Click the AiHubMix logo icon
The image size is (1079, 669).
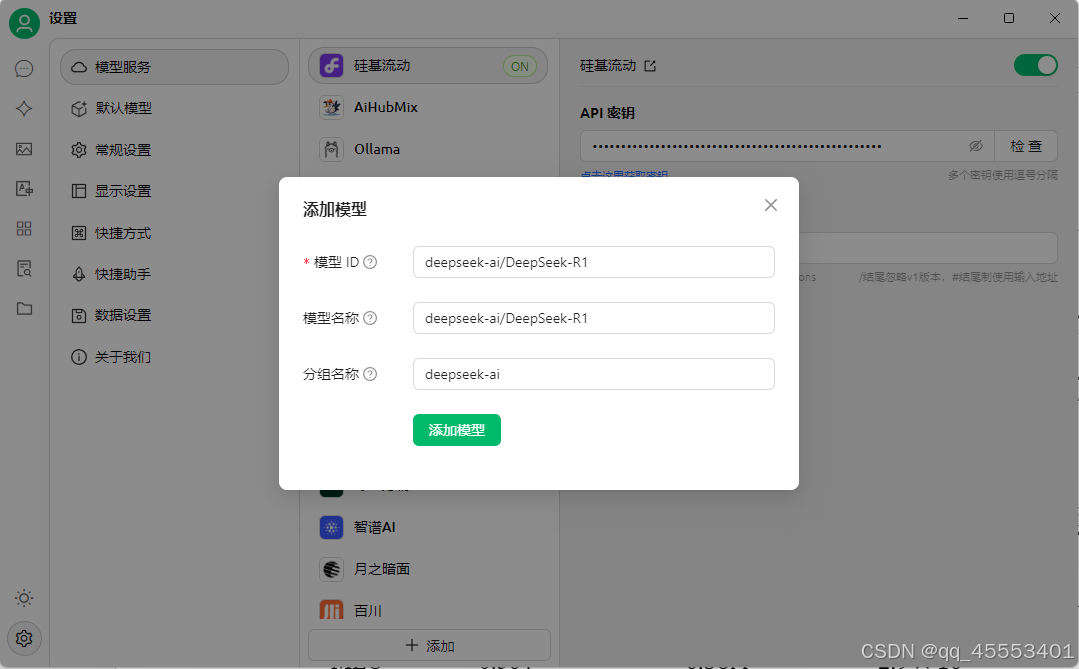coord(332,107)
